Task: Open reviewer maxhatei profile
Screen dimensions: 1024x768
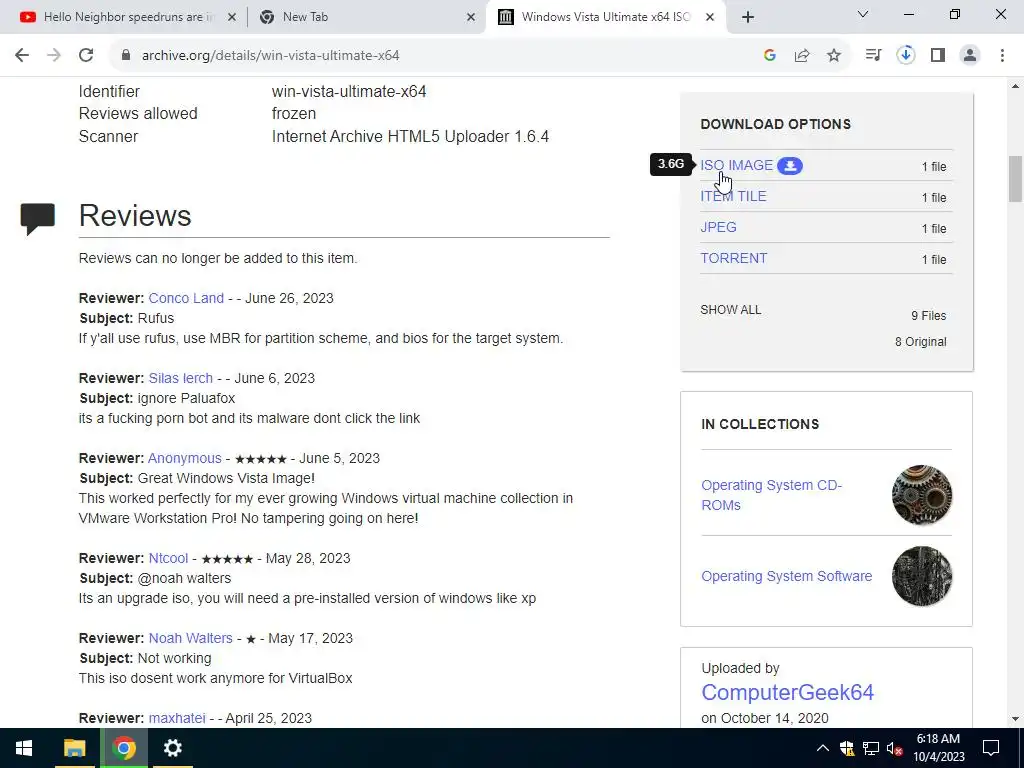Action: coord(177,718)
